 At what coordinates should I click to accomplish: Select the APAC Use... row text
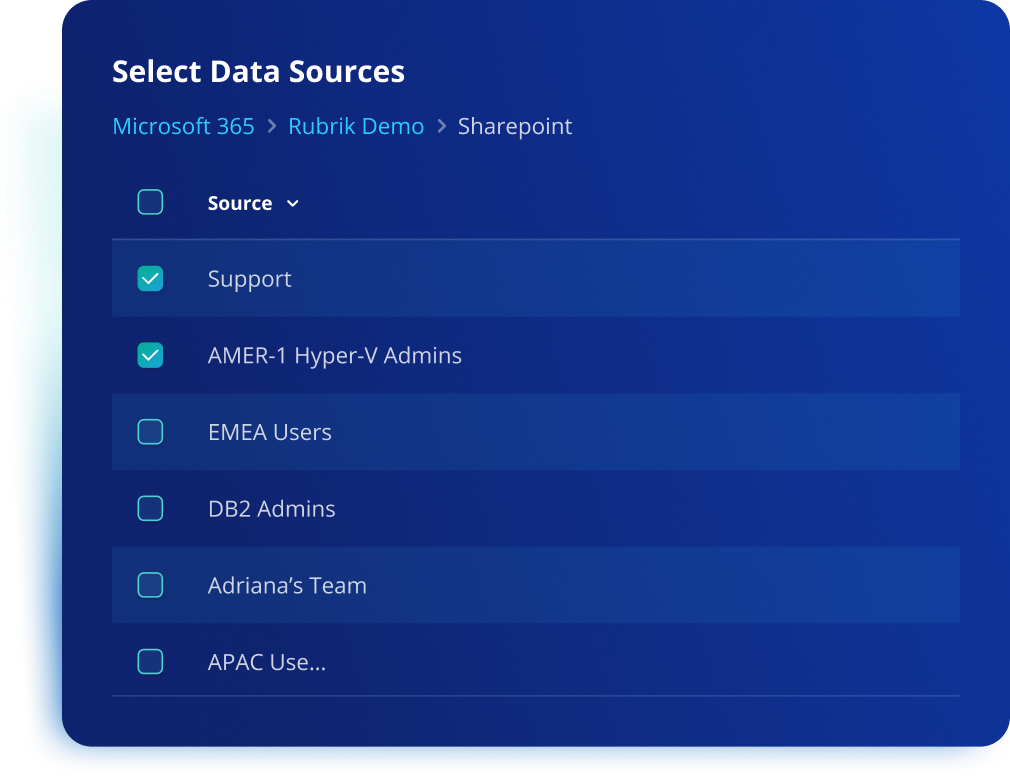pos(267,662)
